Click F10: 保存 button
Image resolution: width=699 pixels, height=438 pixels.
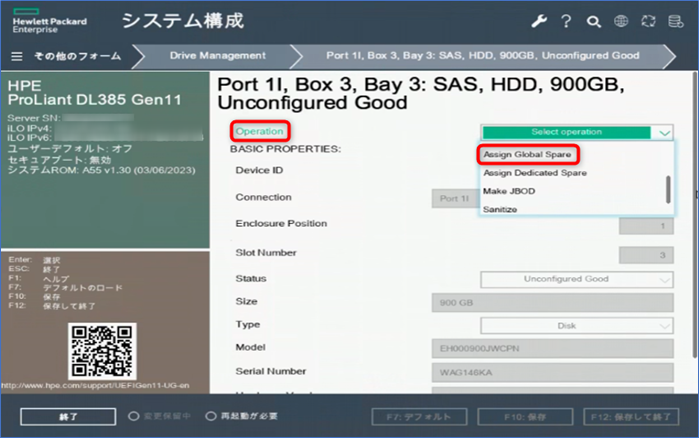coord(525,417)
